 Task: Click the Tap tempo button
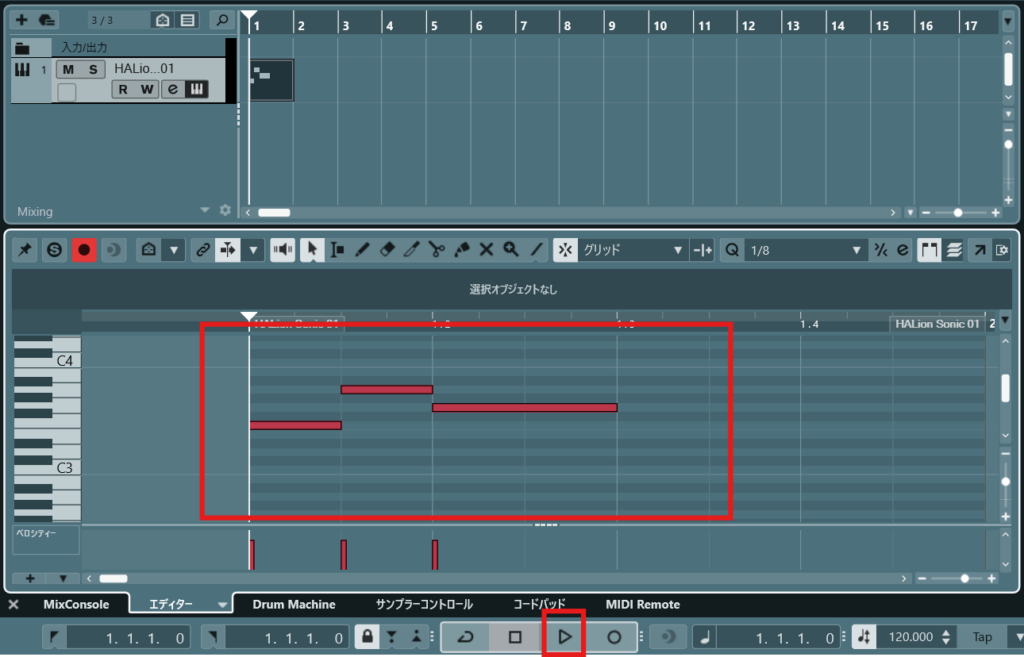tap(982, 637)
